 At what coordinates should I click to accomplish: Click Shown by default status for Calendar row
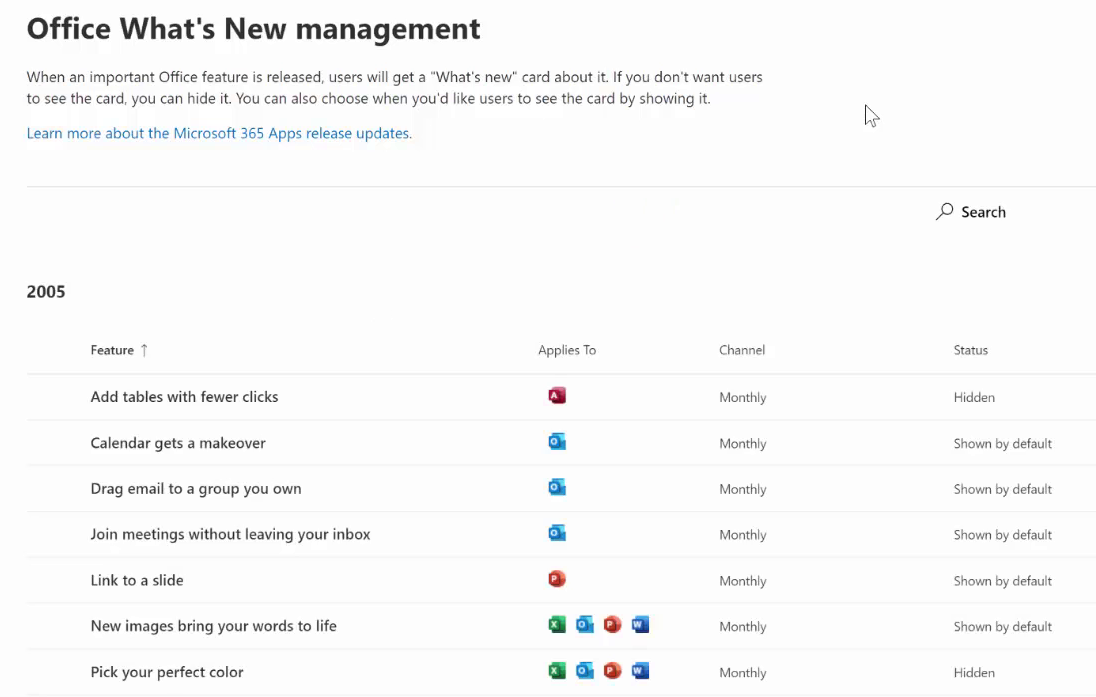coord(1002,443)
